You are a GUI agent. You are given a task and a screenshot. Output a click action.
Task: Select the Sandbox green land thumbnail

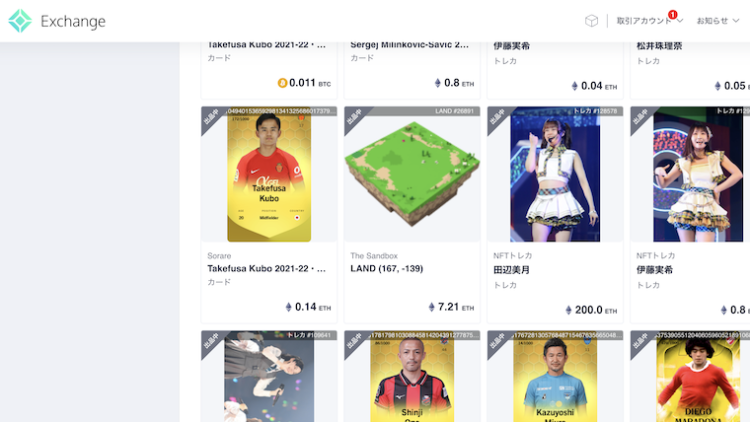coord(412,174)
